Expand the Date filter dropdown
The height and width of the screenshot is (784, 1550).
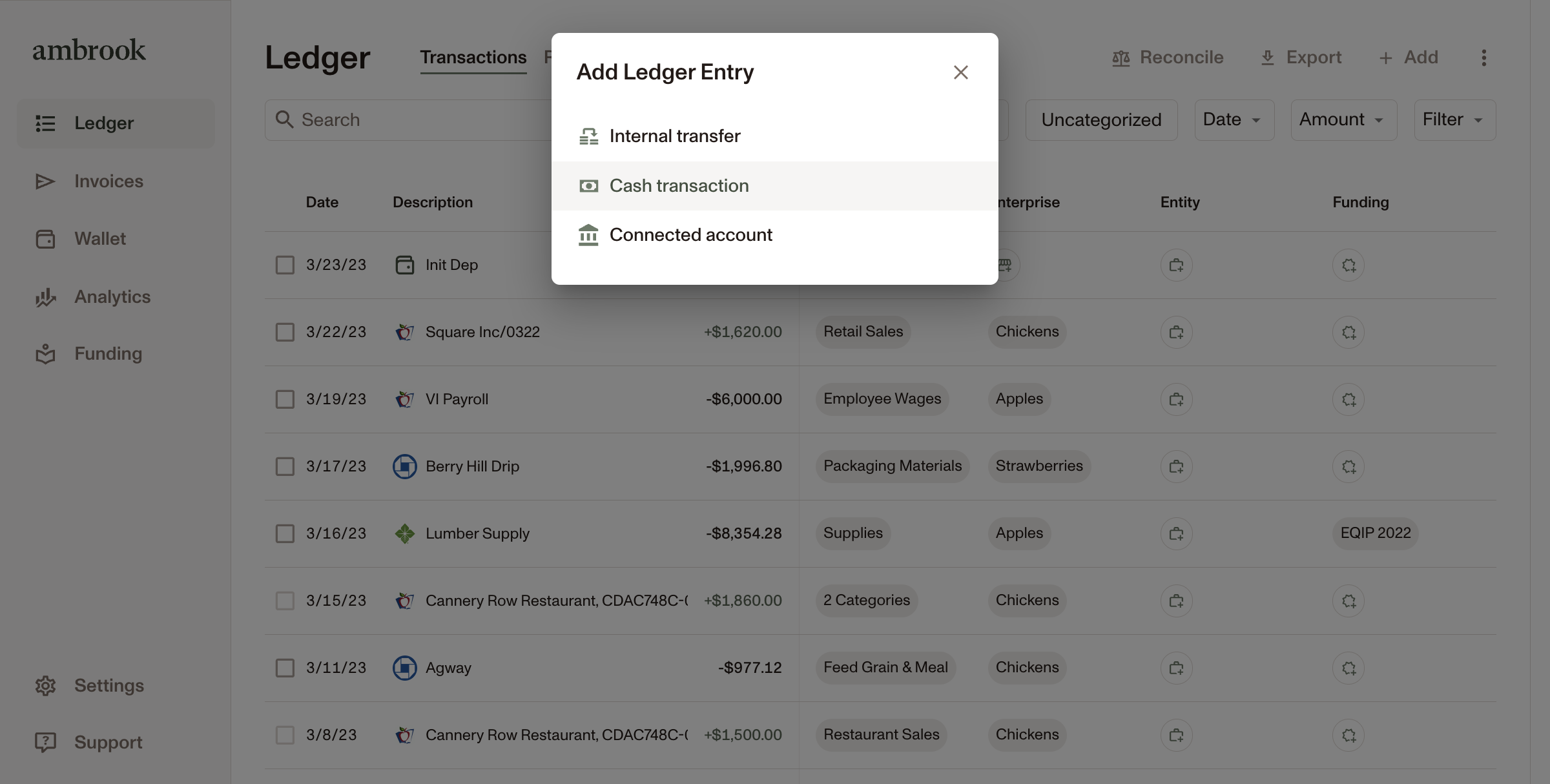pos(1234,120)
